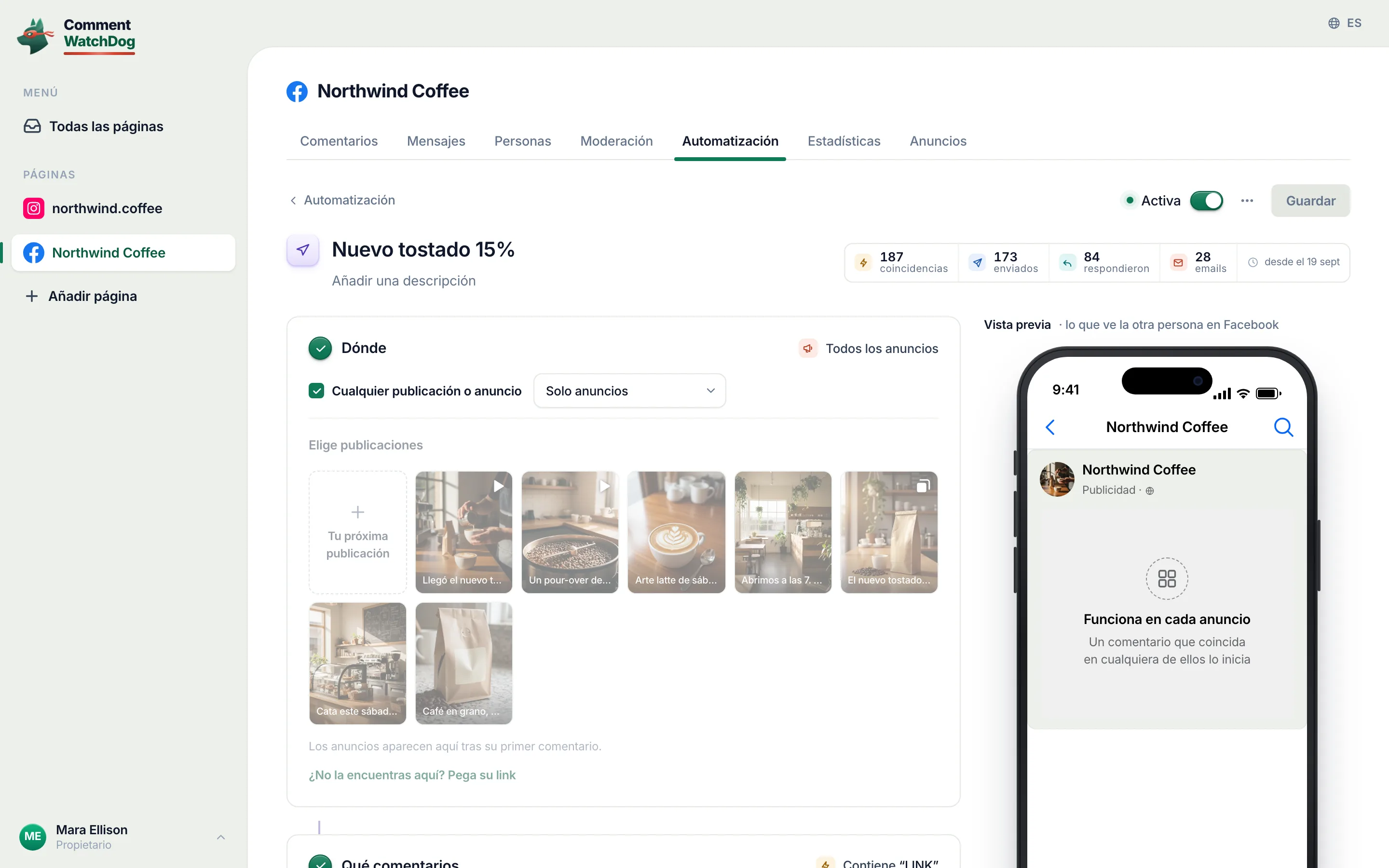Viewport: 1389px width, 868px height.
Task: Click the lightning coincidencias stat icon
Action: click(863, 262)
